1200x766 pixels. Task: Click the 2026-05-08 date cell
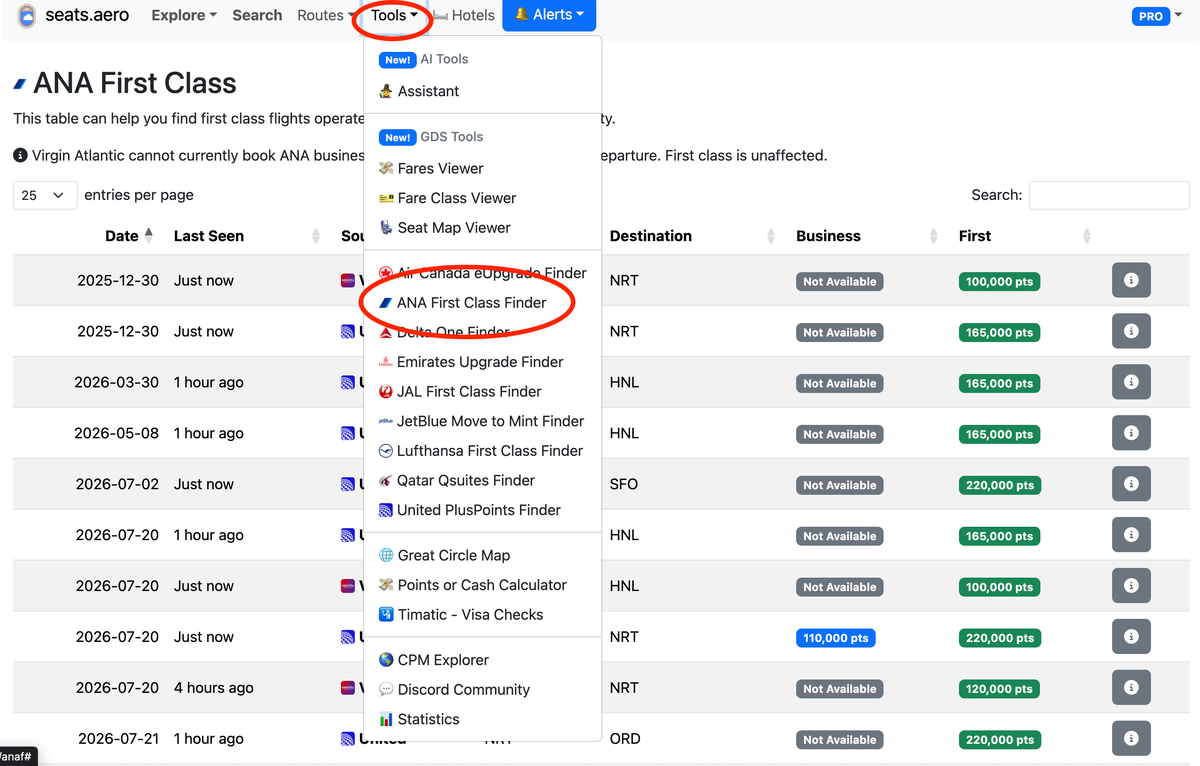[116, 433]
